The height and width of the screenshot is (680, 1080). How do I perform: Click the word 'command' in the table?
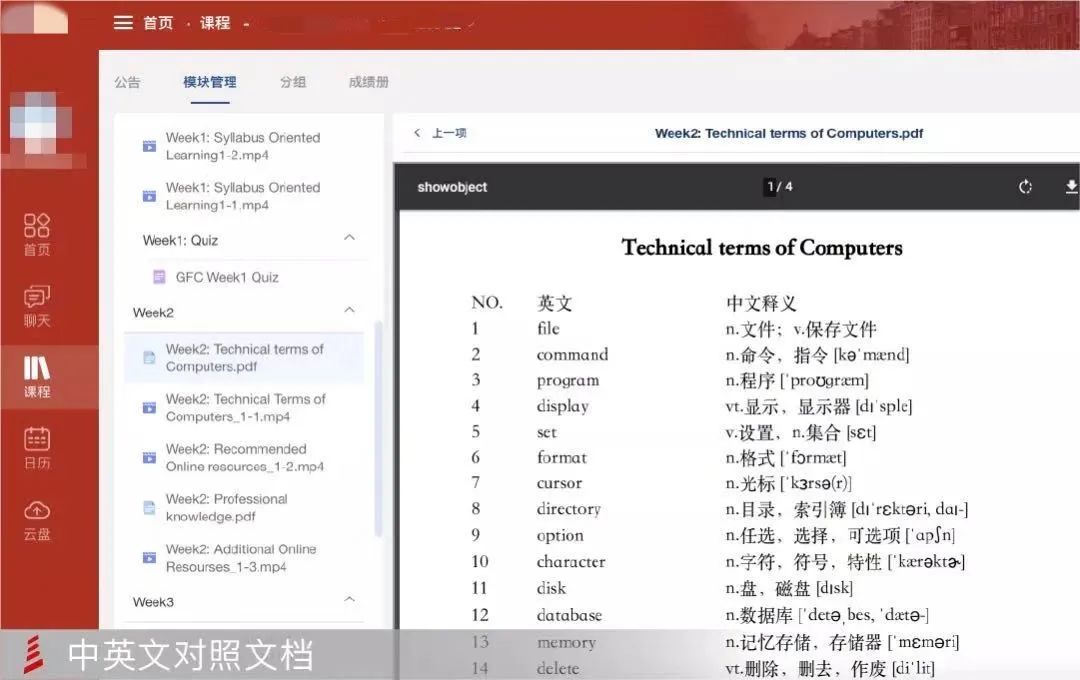(572, 354)
